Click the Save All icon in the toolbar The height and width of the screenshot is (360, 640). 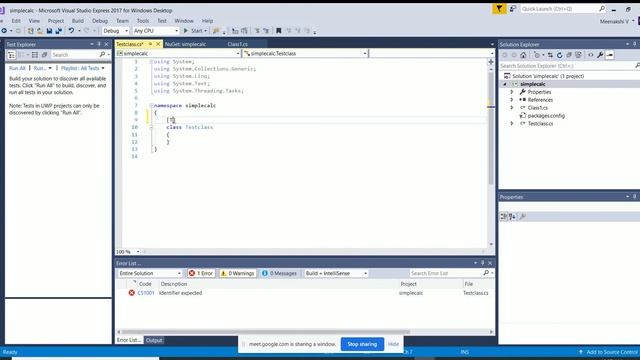(59, 31)
